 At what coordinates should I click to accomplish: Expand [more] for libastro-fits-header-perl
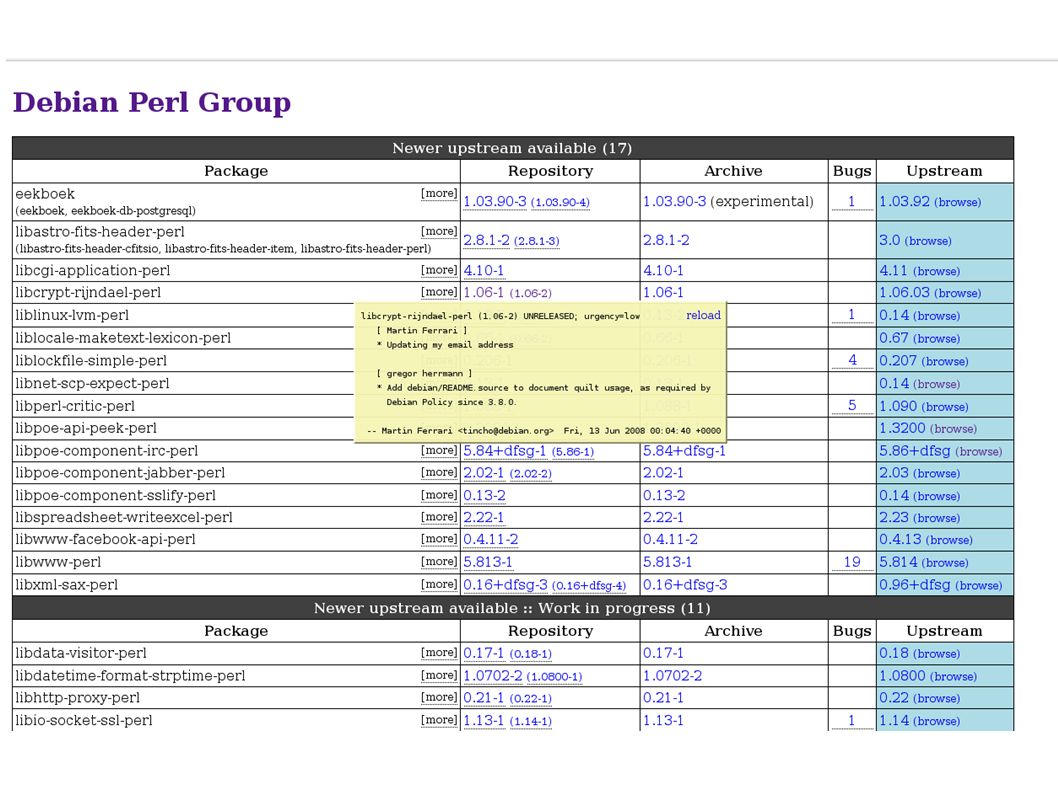tap(439, 231)
